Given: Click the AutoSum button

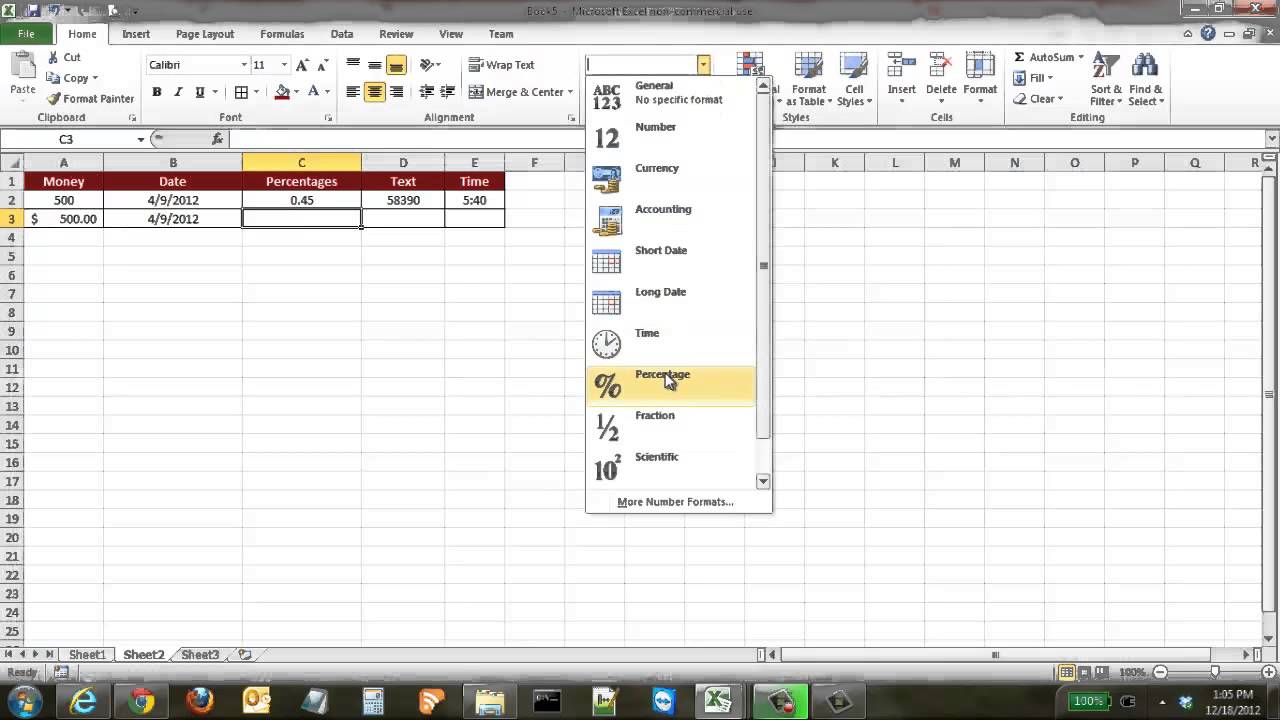Looking at the screenshot, I should [1043, 57].
